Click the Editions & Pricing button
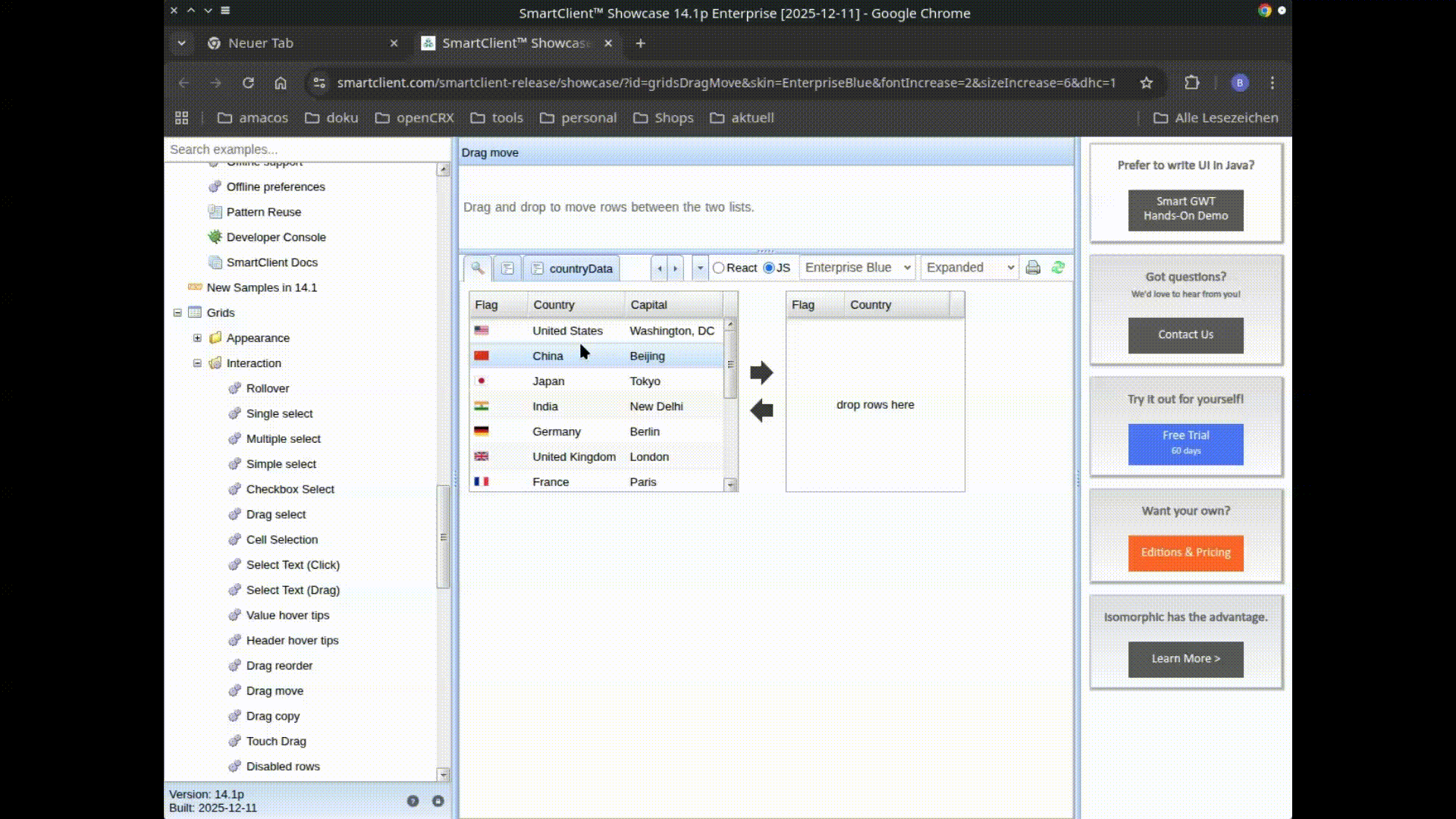 click(1185, 552)
